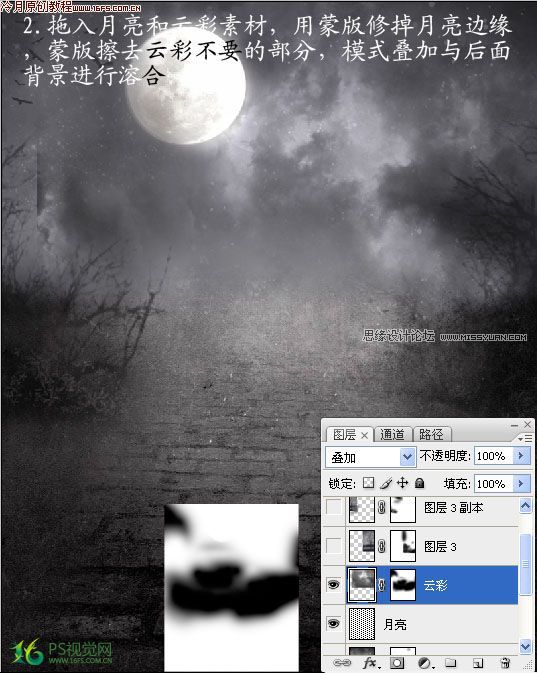The height and width of the screenshot is (673, 537).
Task: Select the 云彩 layer image thumbnail
Action: tap(361, 585)
